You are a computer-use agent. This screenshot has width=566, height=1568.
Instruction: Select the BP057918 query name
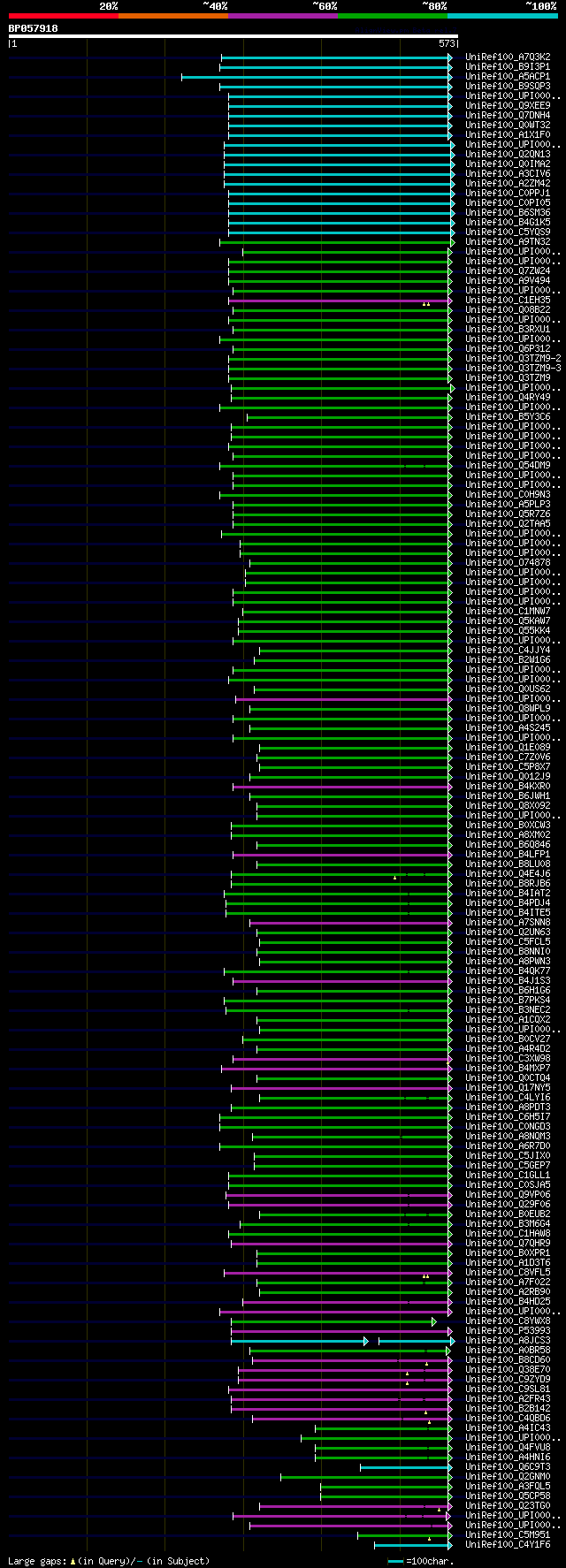click(x=33, y=28)
